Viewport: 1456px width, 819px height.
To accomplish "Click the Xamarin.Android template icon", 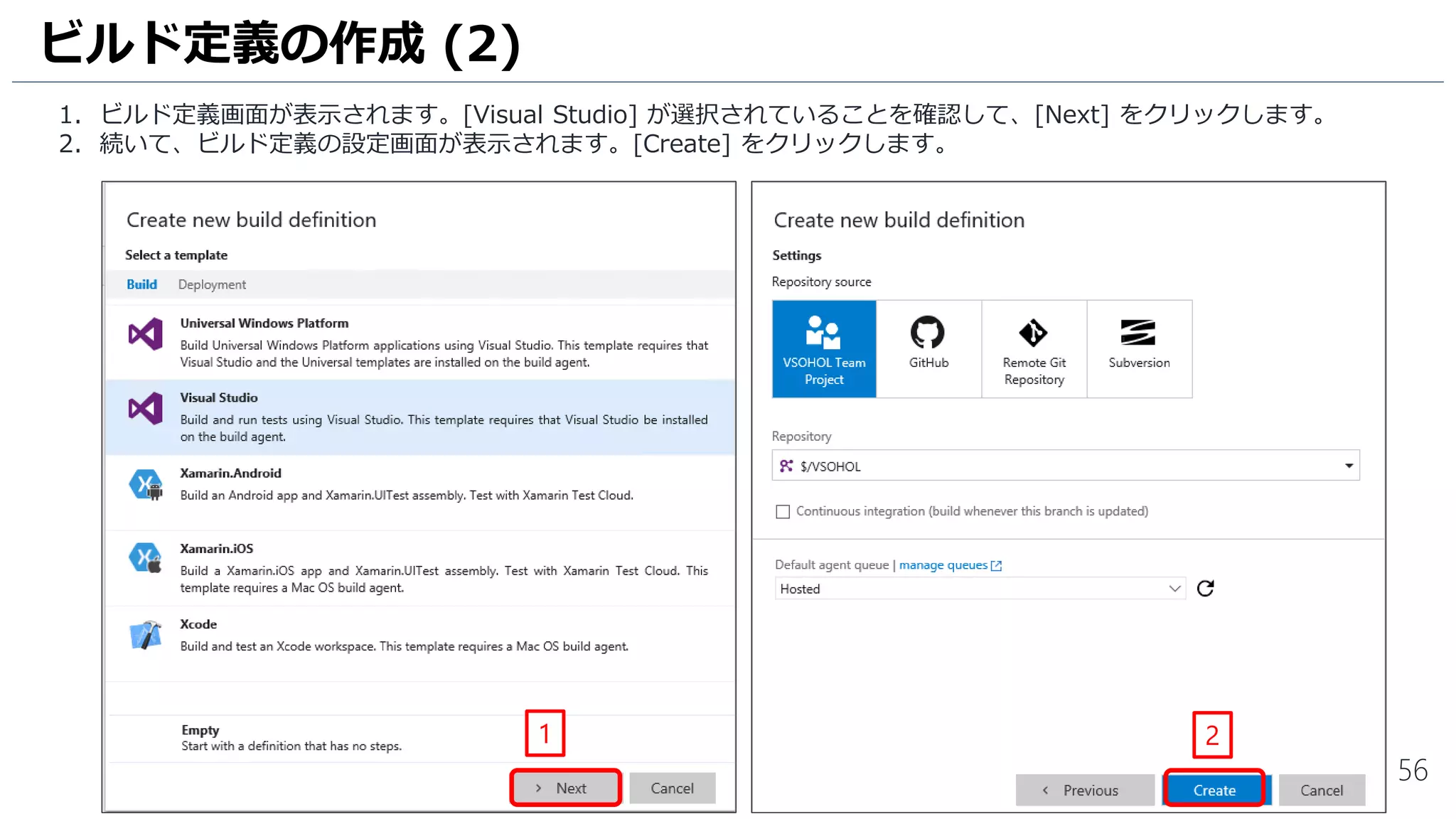I will click(146, 485).
